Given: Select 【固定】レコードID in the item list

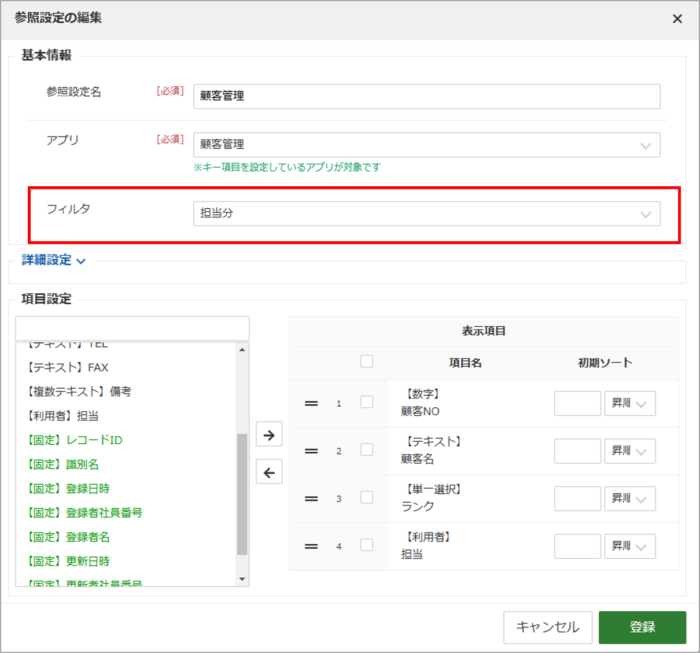Looking at the screenshot, I should (74, 440).
